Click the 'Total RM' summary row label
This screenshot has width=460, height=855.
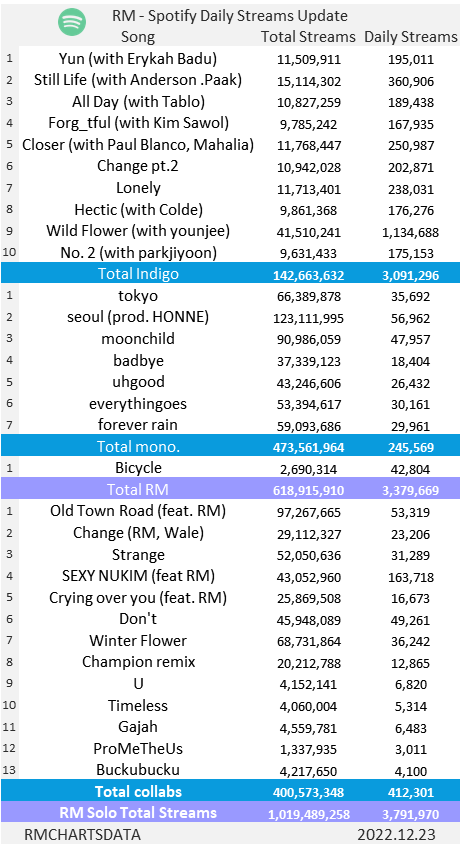tap(138, 489)
